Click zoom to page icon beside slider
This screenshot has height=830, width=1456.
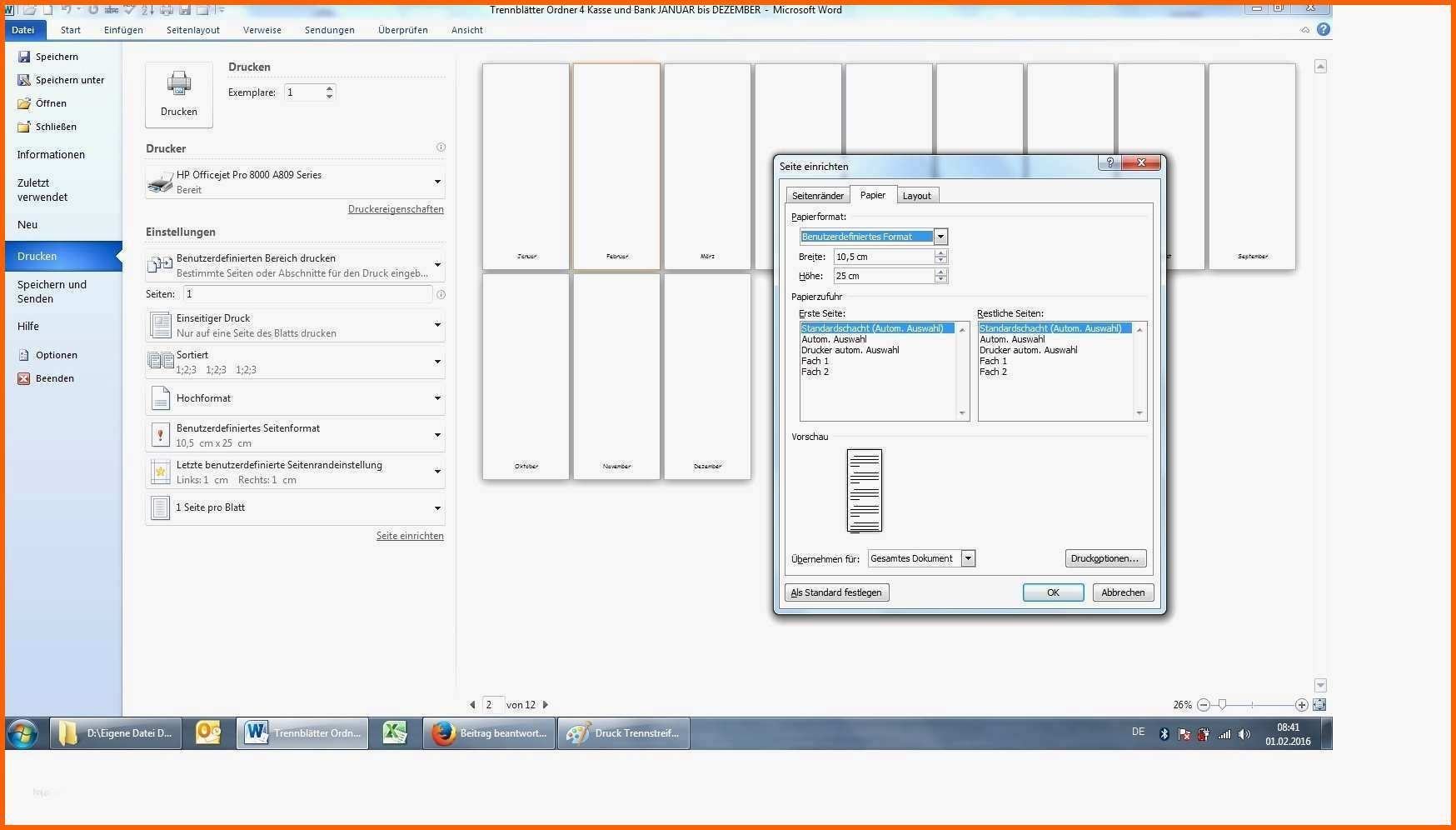click(x=1319, y=705)
